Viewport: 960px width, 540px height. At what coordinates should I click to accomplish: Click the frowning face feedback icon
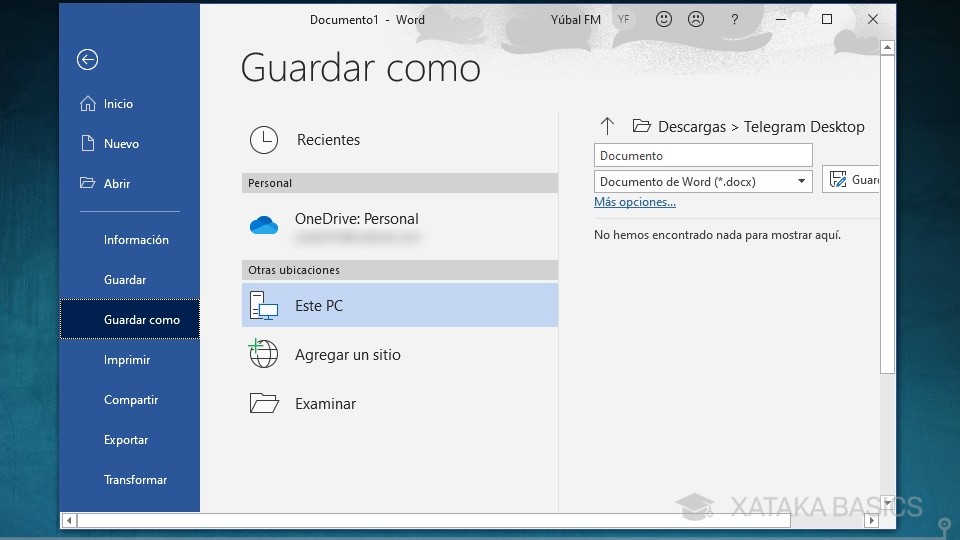[x=696, y=19]
